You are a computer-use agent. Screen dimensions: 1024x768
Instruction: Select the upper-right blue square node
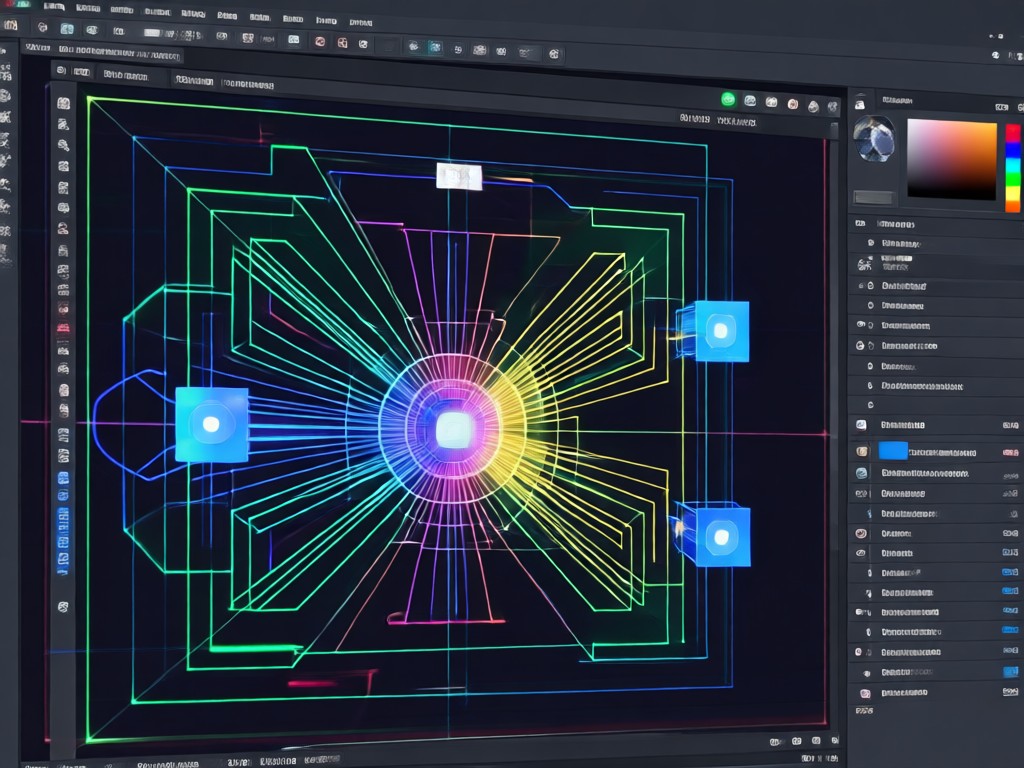pos(722,331)
